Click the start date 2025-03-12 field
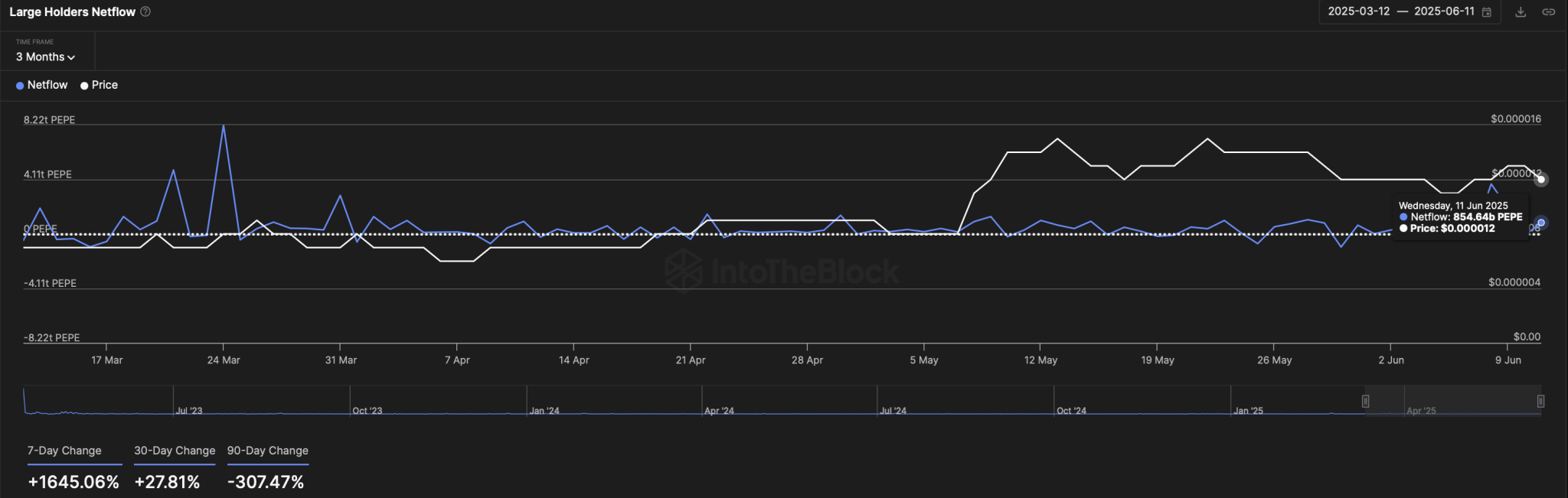The height and width of the screenshot is (498, 1568). click(1358, 11)
